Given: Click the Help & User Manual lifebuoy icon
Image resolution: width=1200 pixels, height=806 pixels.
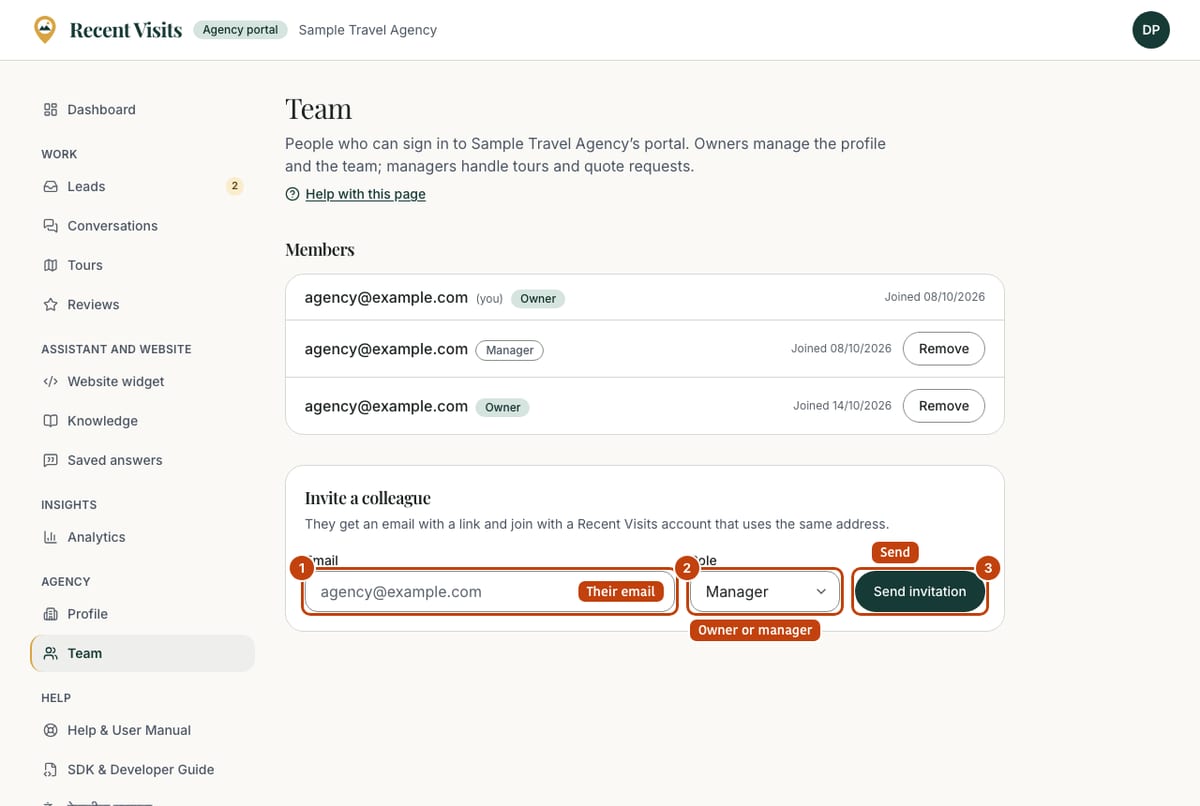Looking at the screenshot, I should click(50, 731).
